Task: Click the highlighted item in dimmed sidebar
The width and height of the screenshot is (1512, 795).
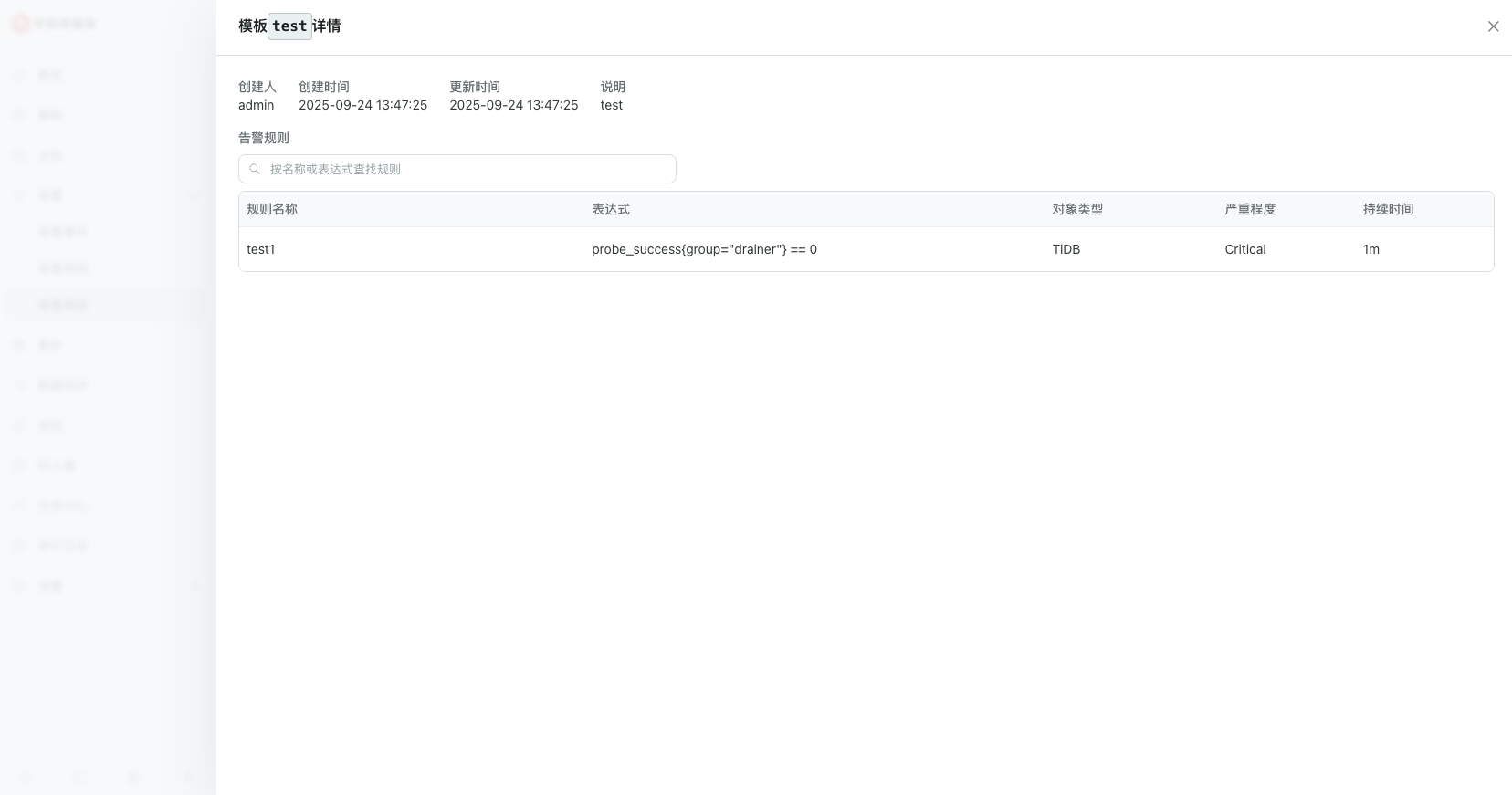Action: pos(63,305)
